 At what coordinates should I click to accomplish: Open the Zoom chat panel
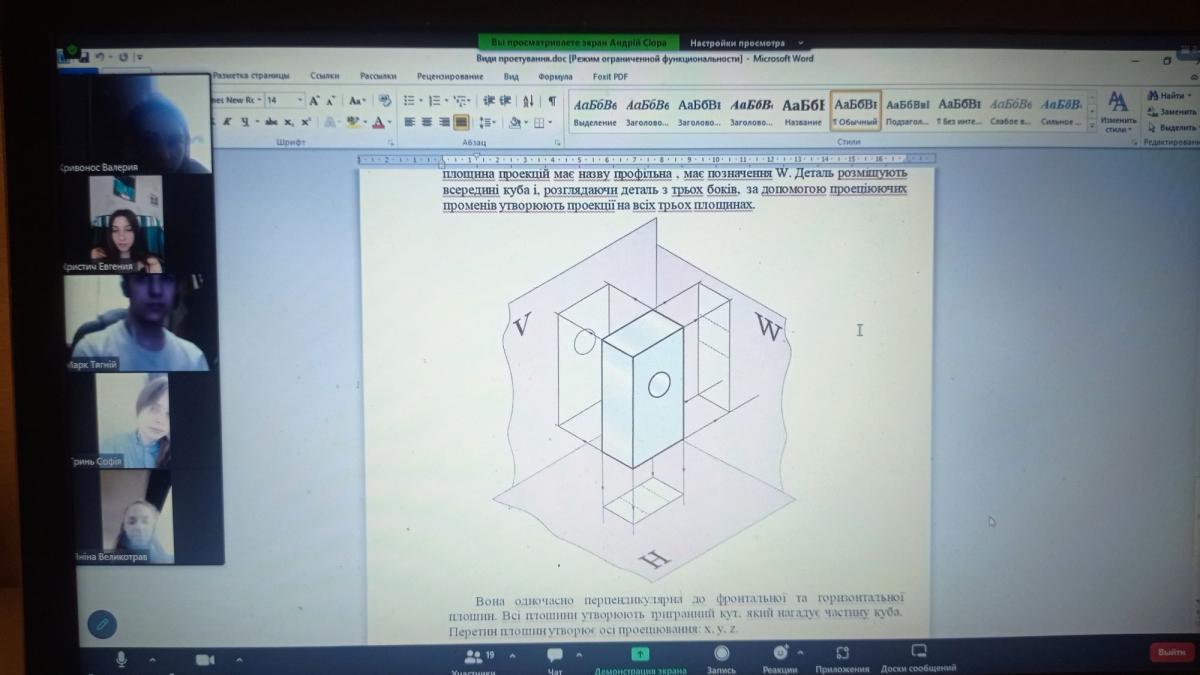point(555,655)
